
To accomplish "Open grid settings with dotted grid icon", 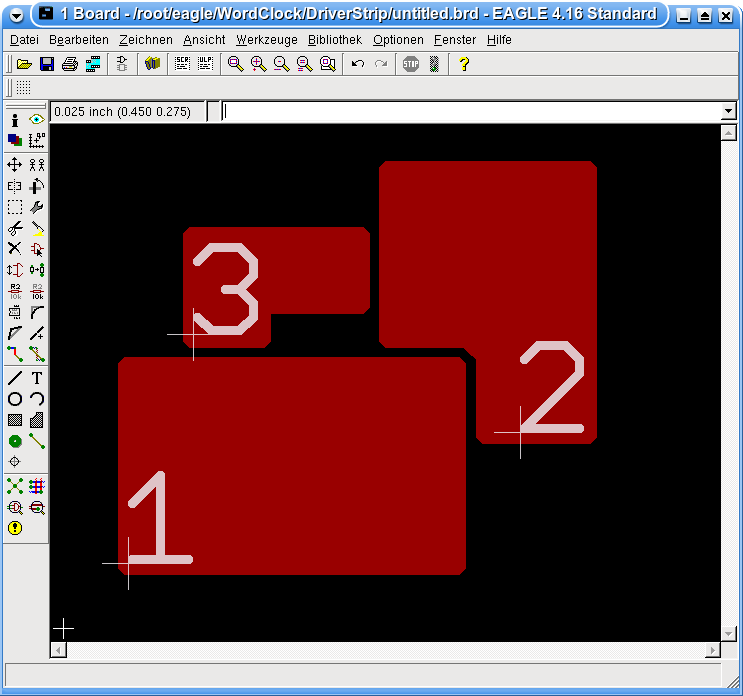I will (x=23, y=88).
